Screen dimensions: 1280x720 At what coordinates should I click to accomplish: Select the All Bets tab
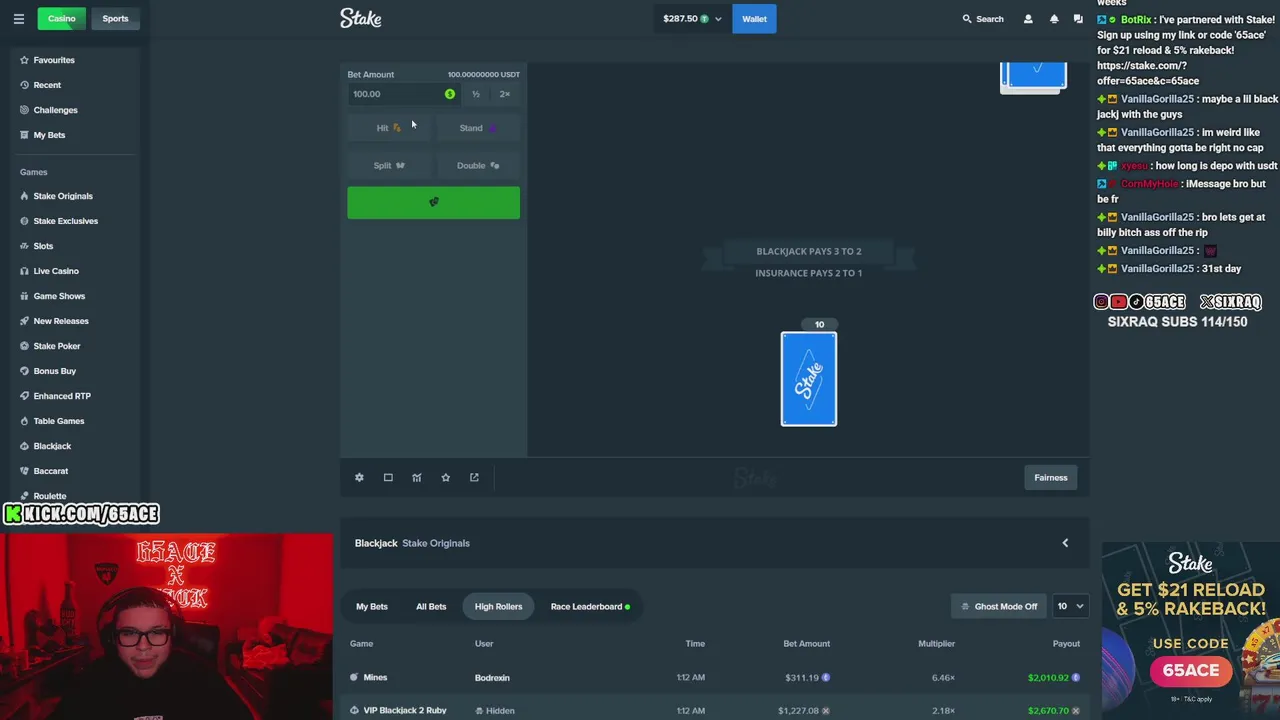tap(431, 606)
